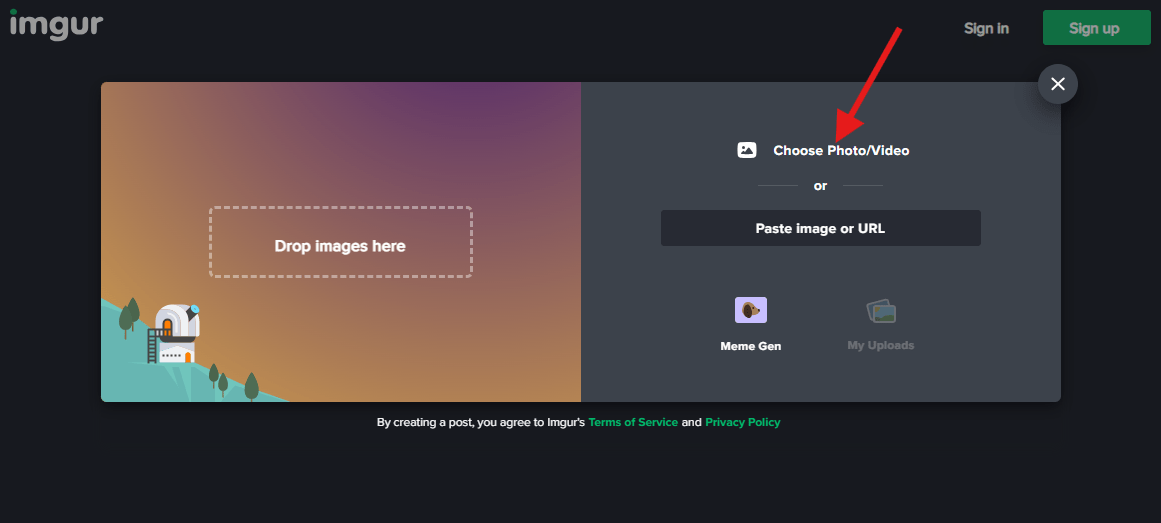Screen dimensions: 1161x523
Task: Click the "or" divider text
Action: 820,186
